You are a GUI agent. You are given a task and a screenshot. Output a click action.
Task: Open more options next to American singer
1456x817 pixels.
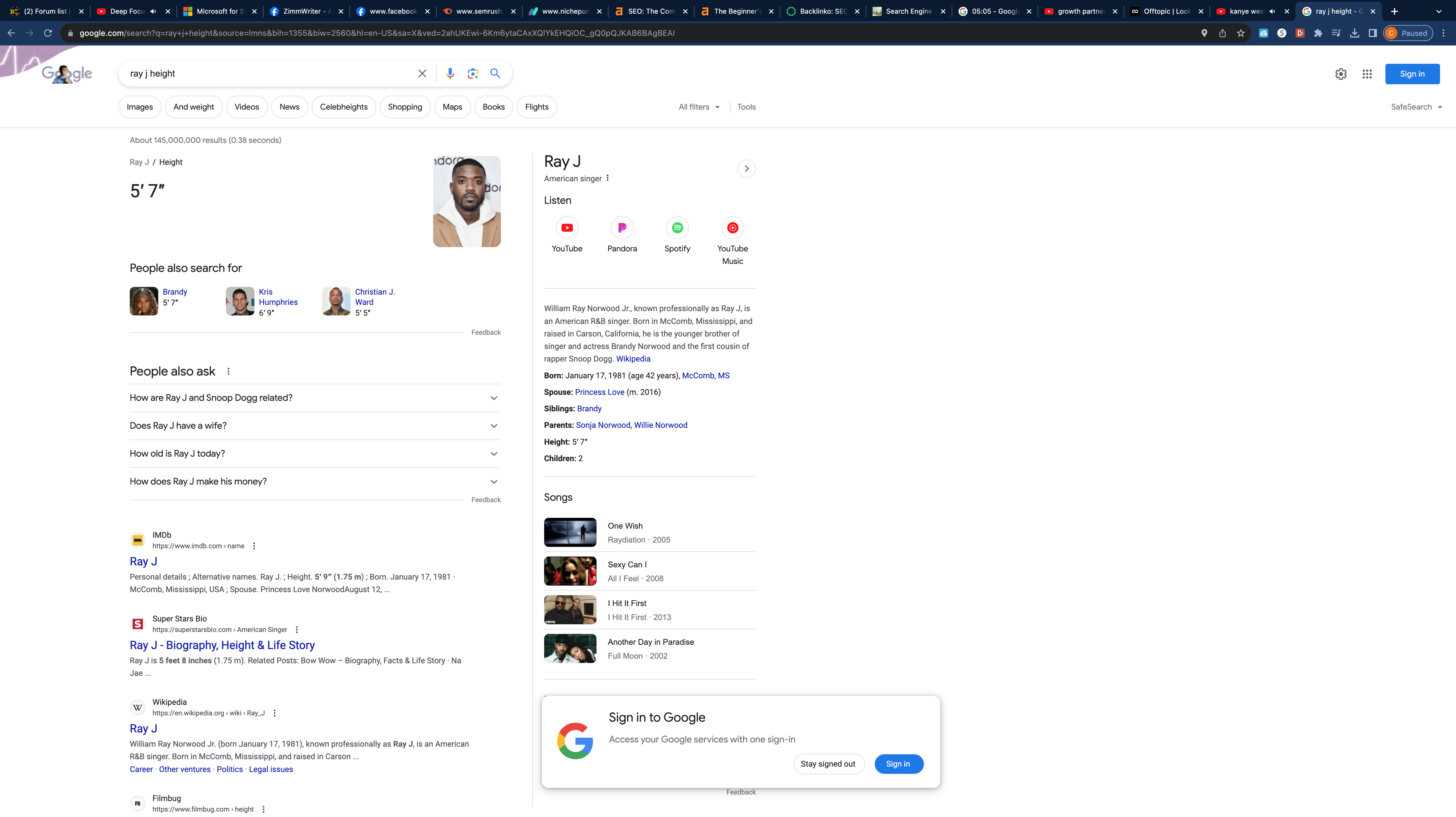click(x=608, y=178)
